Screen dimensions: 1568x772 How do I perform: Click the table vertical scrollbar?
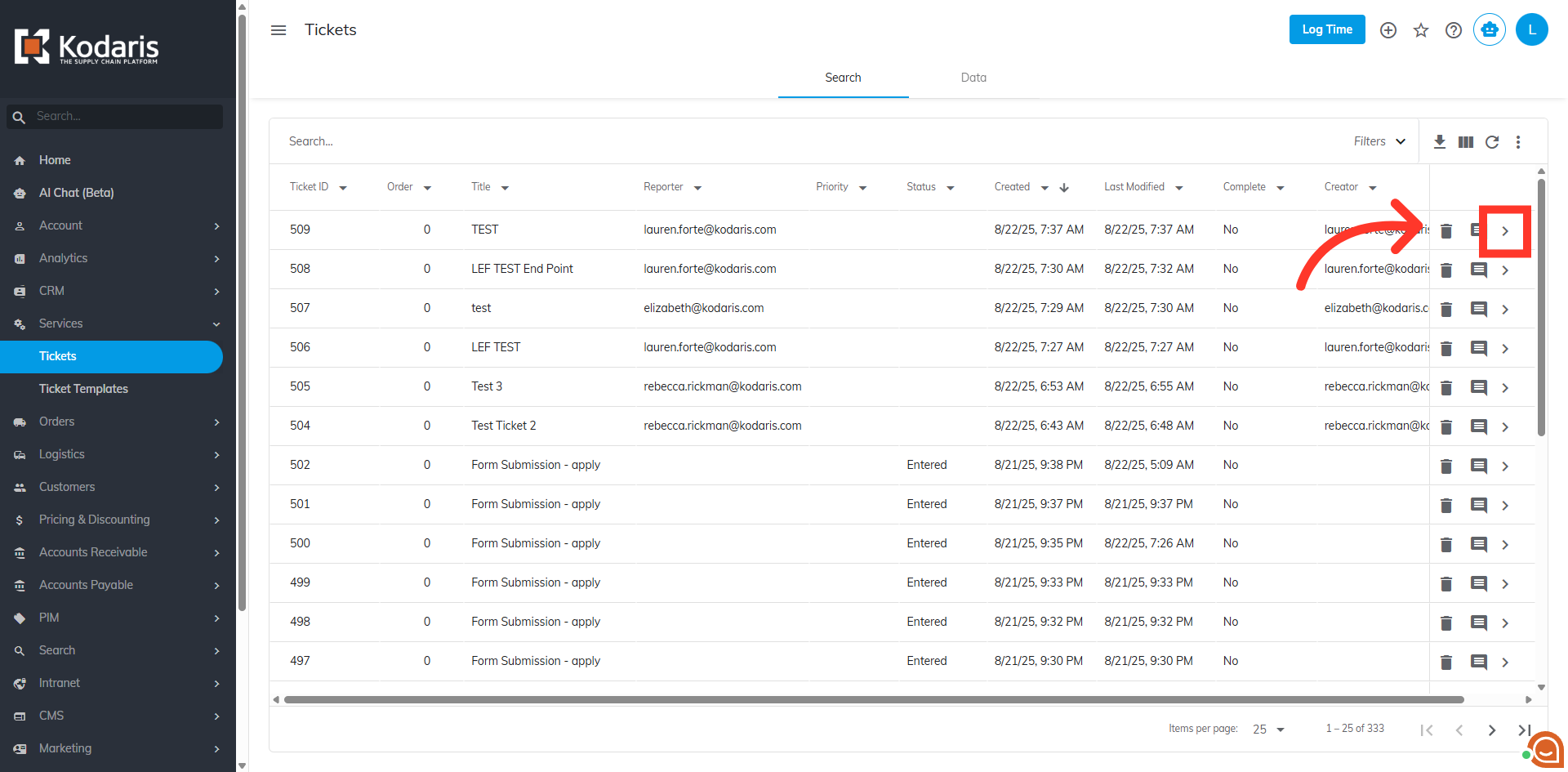pos(1541,307)
